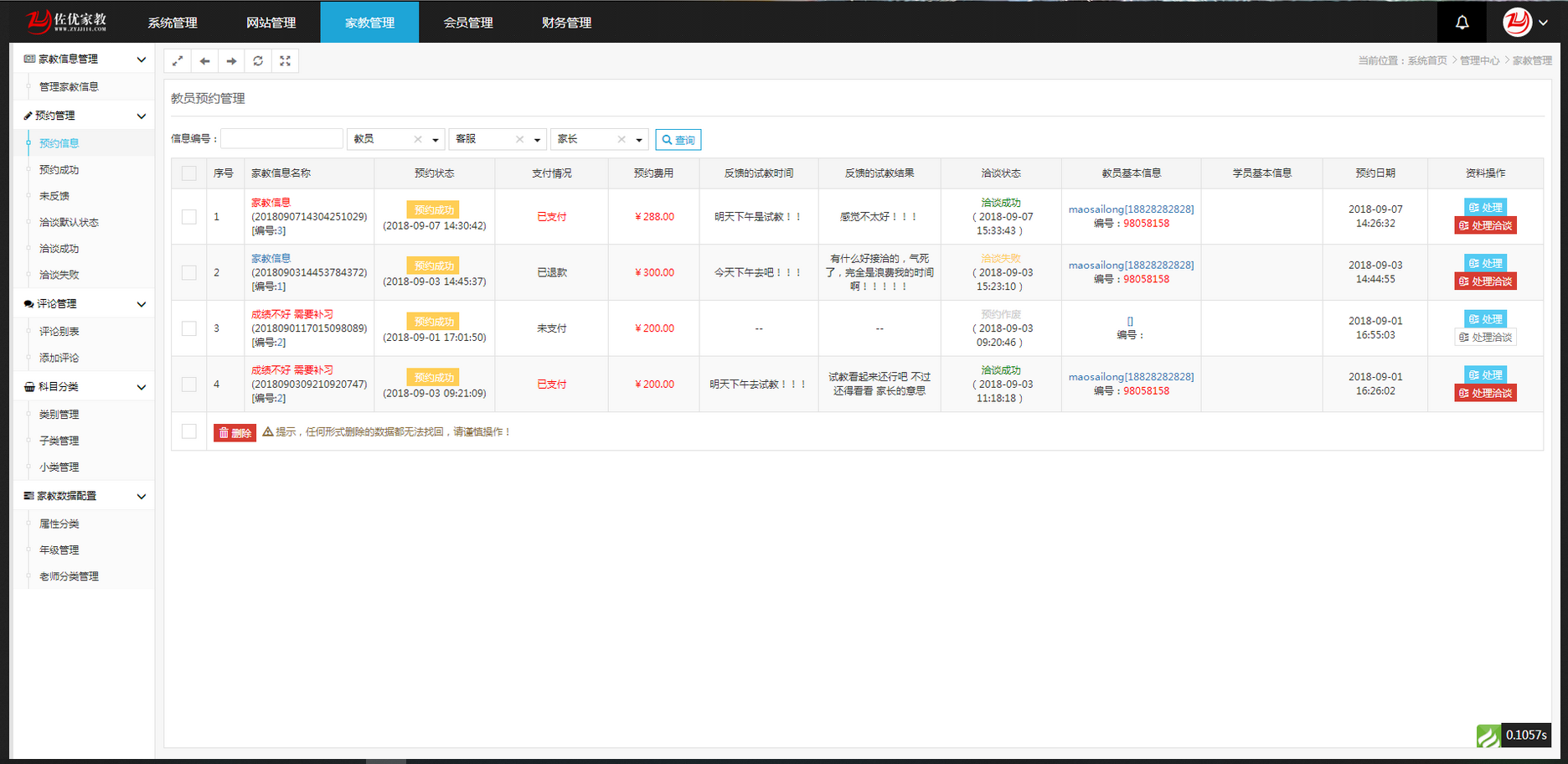Go back with the left arrow icon
Viewport: 1568px width, 764px height.
204,61
